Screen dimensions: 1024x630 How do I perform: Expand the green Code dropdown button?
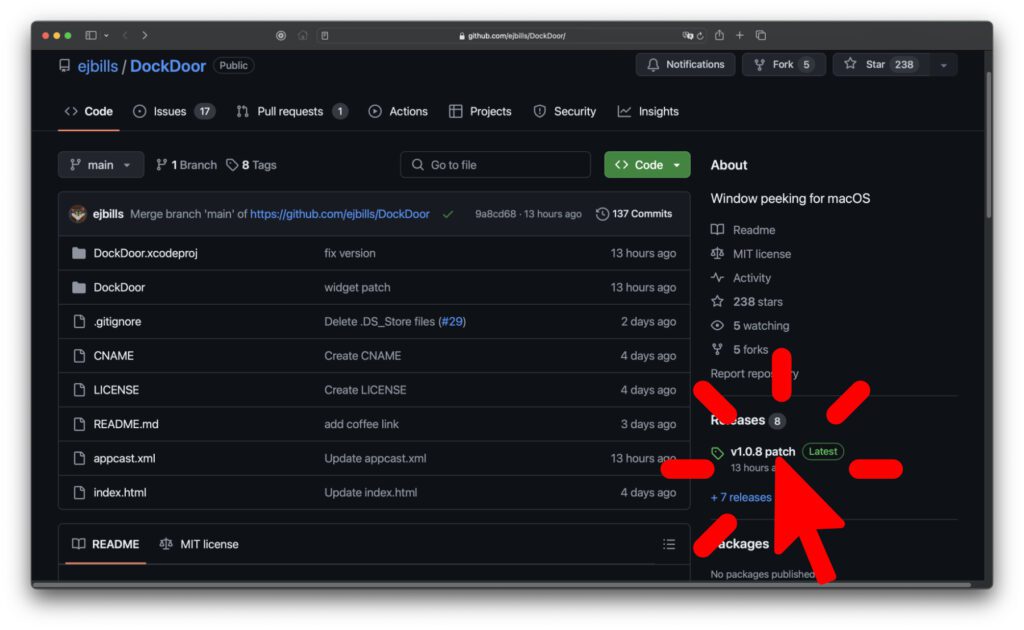(x=647, y=165)
